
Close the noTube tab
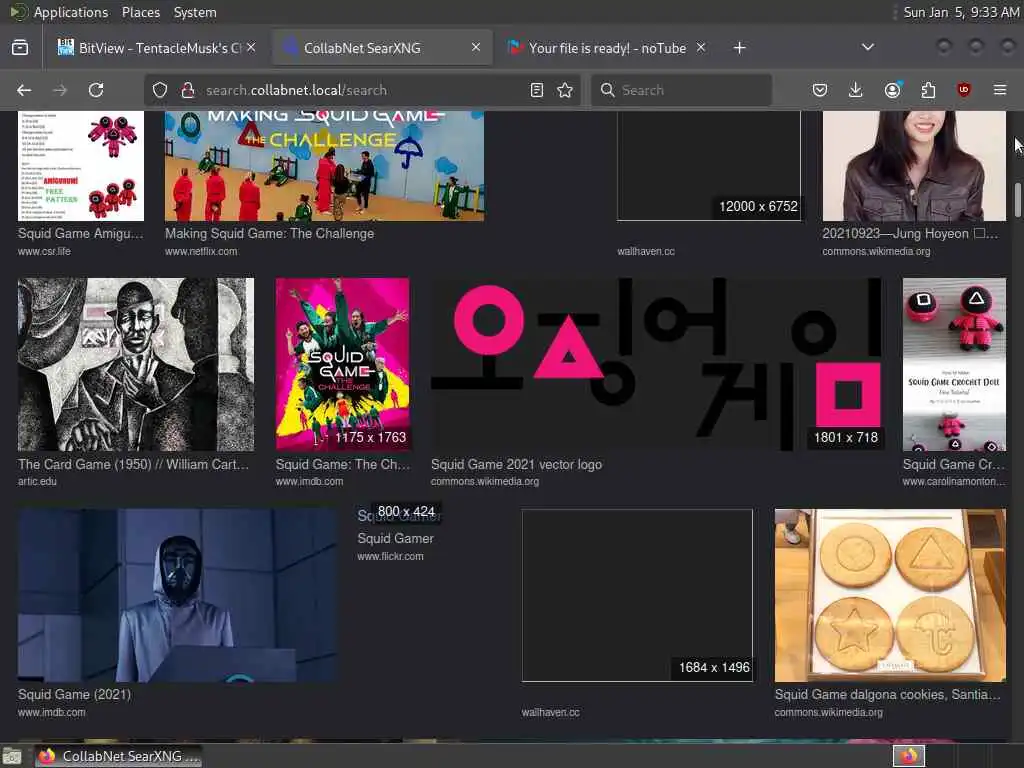[x=701, y=47]
